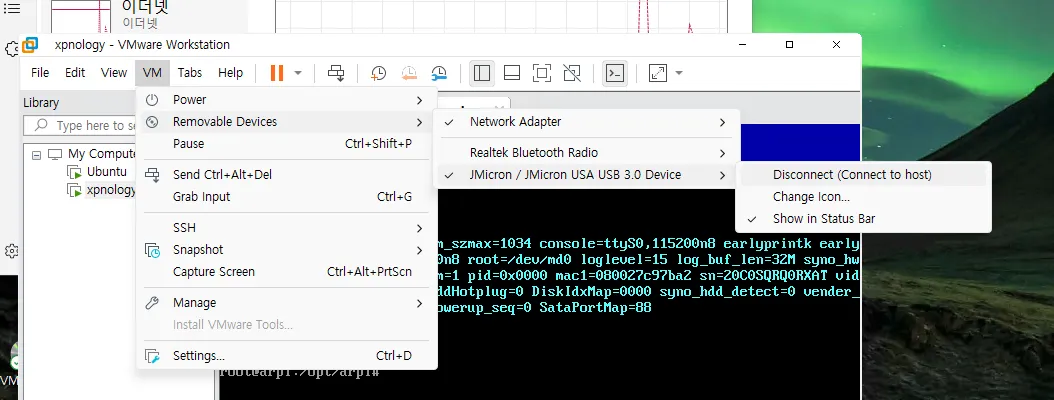Maximize the VMware Workstation window
1054x400 pixels.
click(x=789, y=45)
